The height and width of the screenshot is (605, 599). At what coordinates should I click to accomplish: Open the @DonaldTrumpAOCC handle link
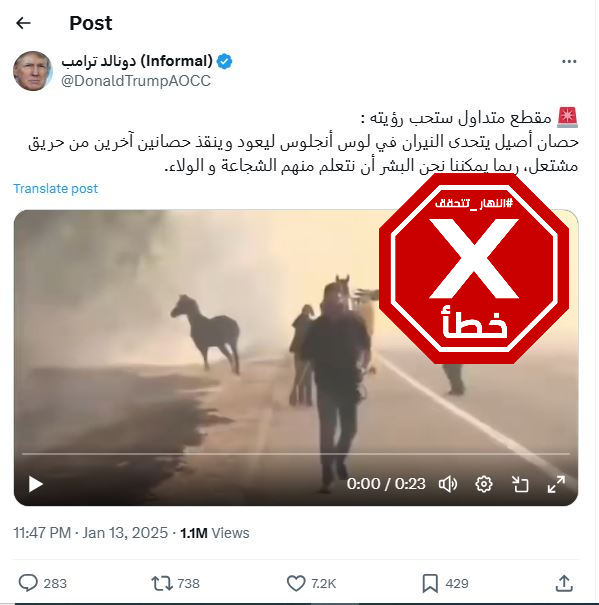tap(136, 81)
